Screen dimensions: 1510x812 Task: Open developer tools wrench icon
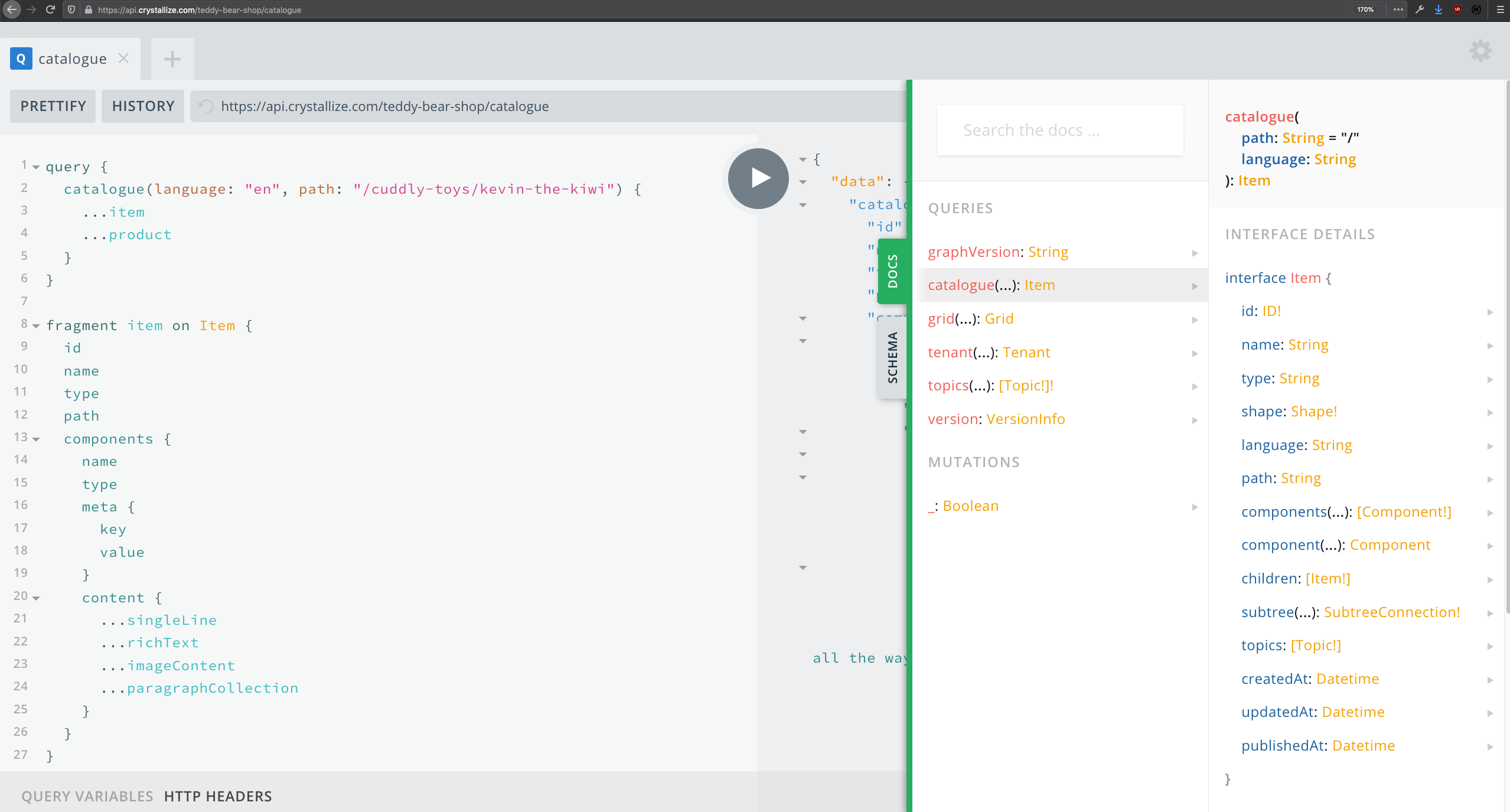click(1419, 9)
